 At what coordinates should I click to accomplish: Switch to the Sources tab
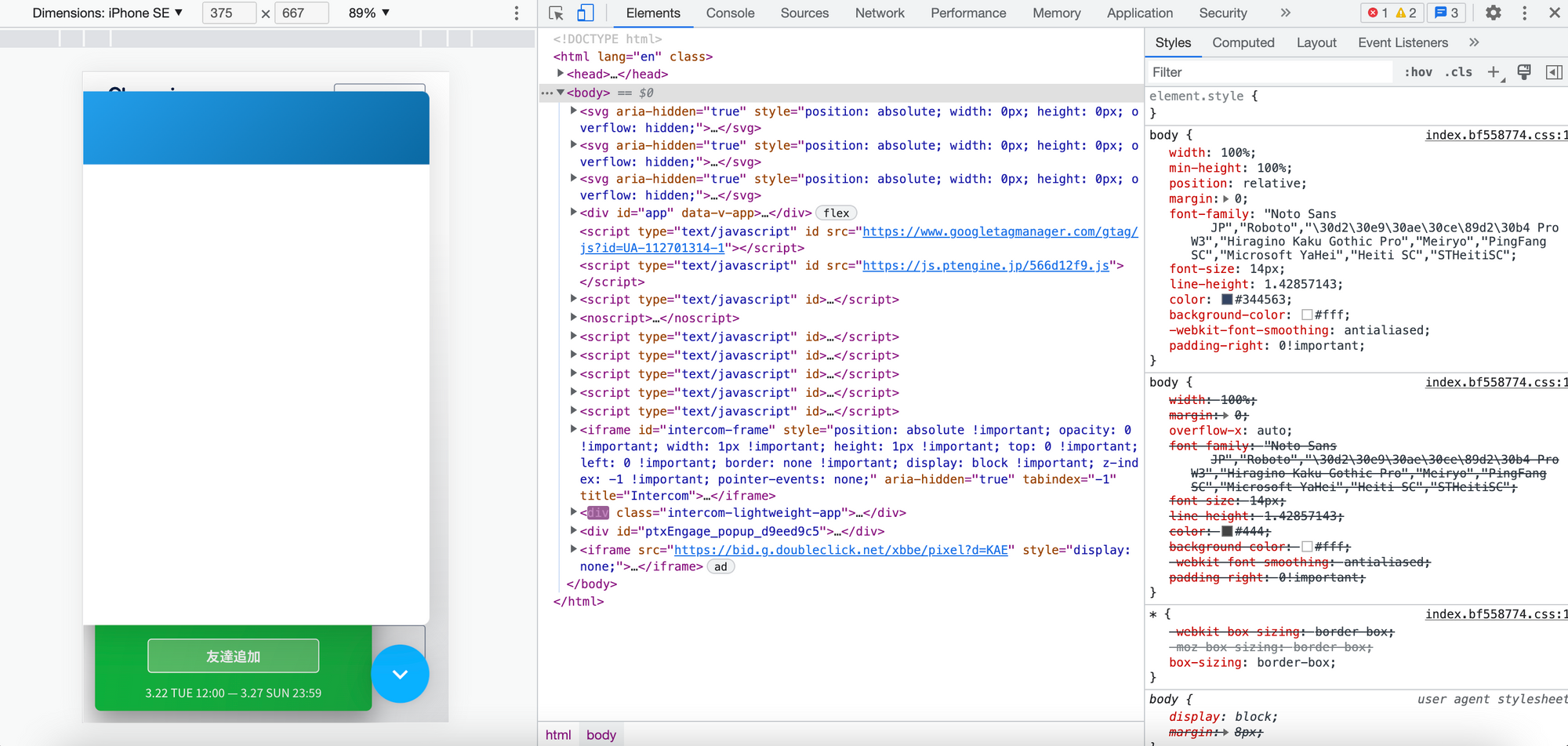pyautogui.click(x=804, y=13)
